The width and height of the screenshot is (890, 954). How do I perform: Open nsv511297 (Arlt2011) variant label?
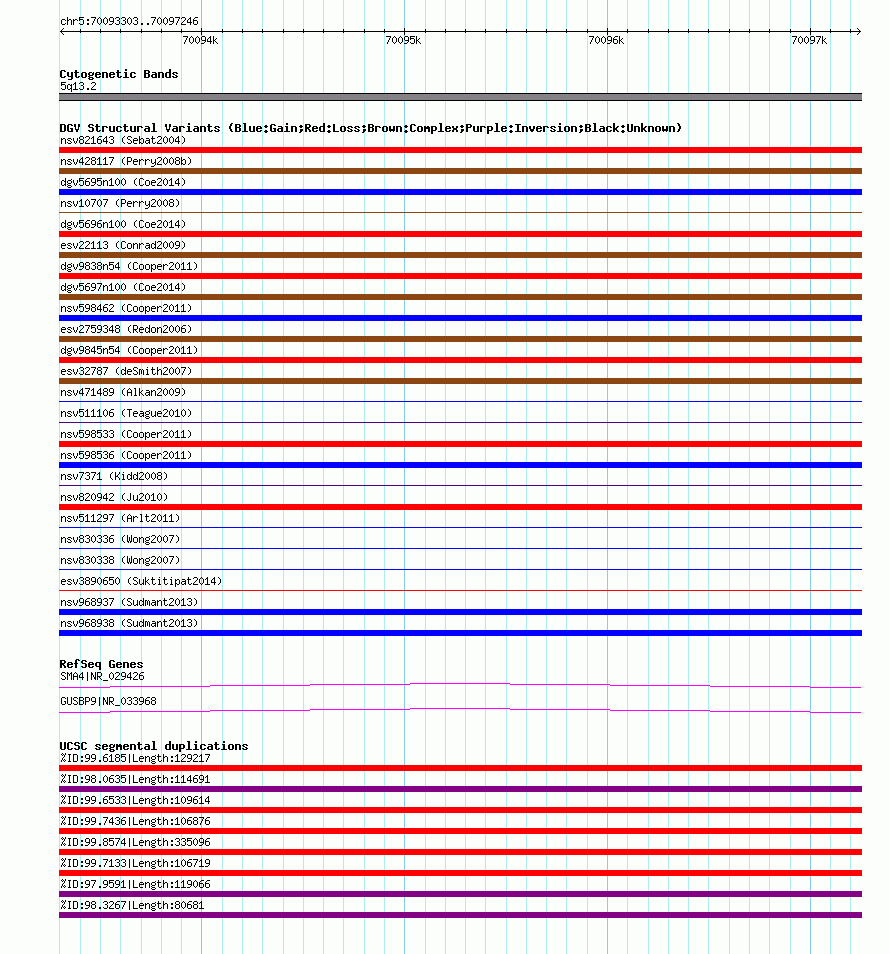point(120,518)
